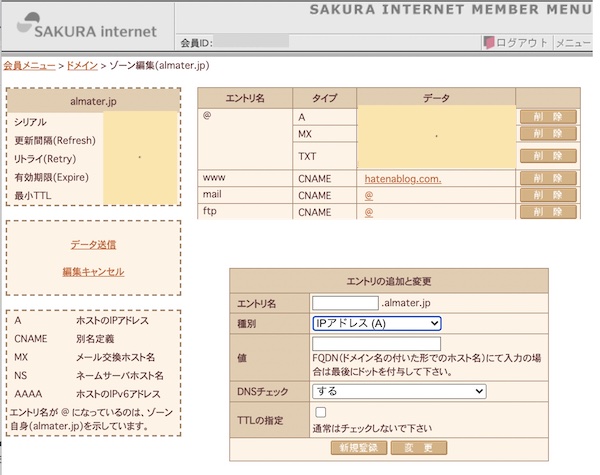Click the リトライ(Retry) label

pyautogui.click(x=45, y=159)
